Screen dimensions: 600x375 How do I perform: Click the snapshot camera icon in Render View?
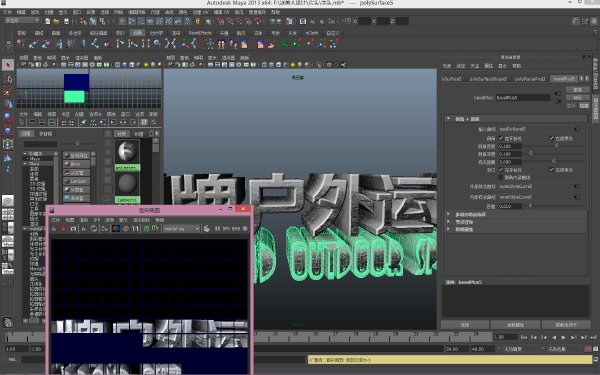point(73,228)
